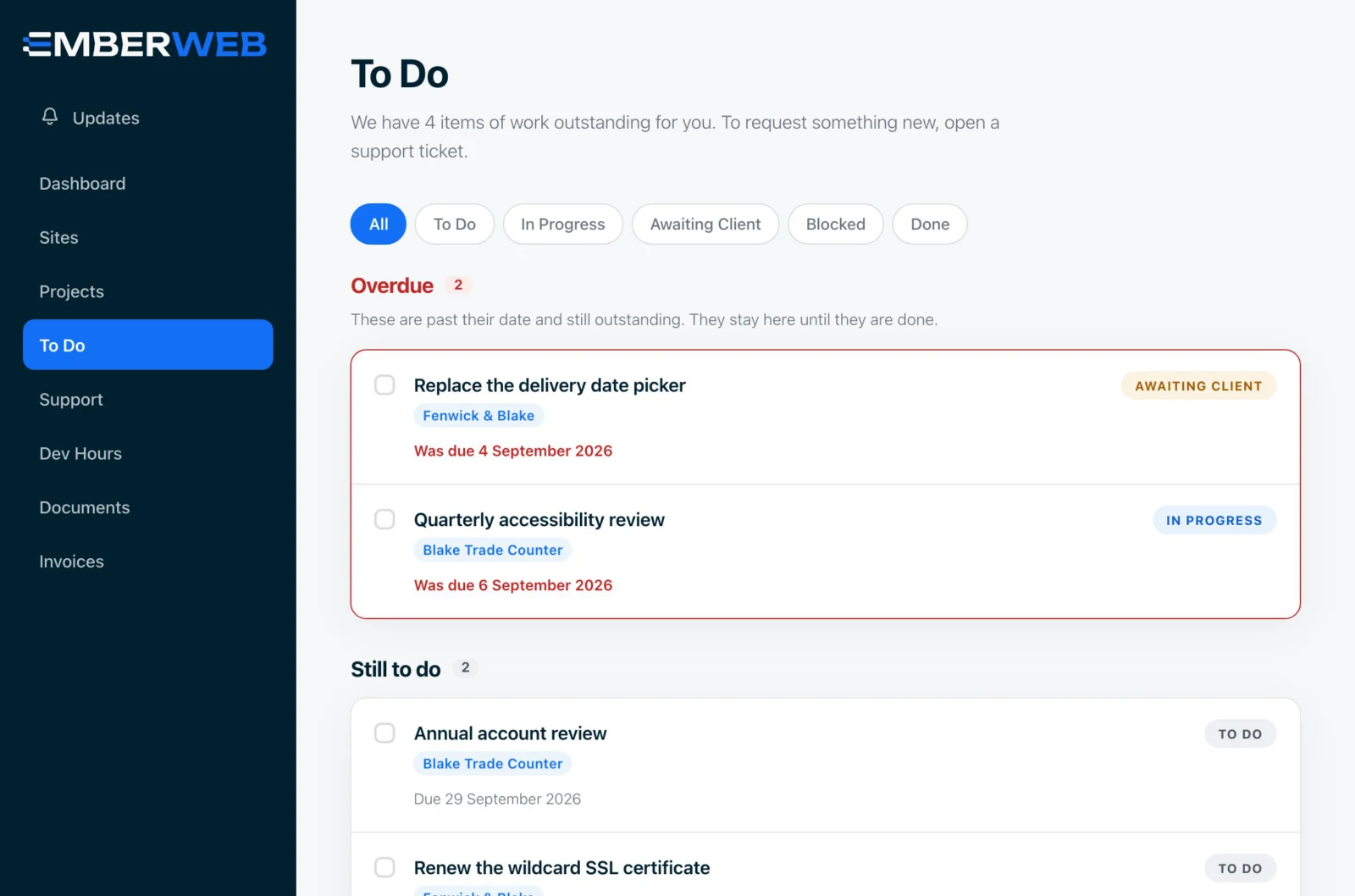Click Blake Trade Counter tag under Quarterly accessibility review

coord(493,550)
